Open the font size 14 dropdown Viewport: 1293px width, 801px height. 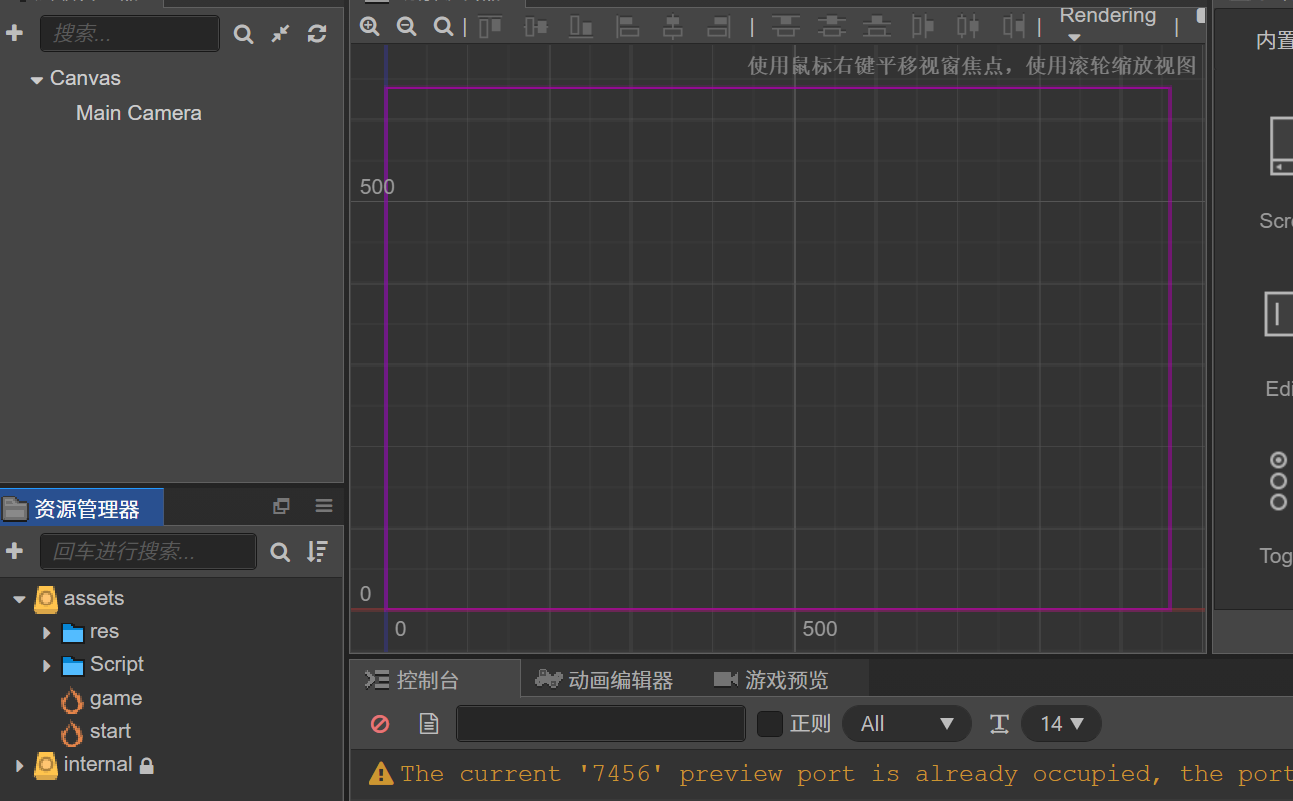[x=1061, y=723]
